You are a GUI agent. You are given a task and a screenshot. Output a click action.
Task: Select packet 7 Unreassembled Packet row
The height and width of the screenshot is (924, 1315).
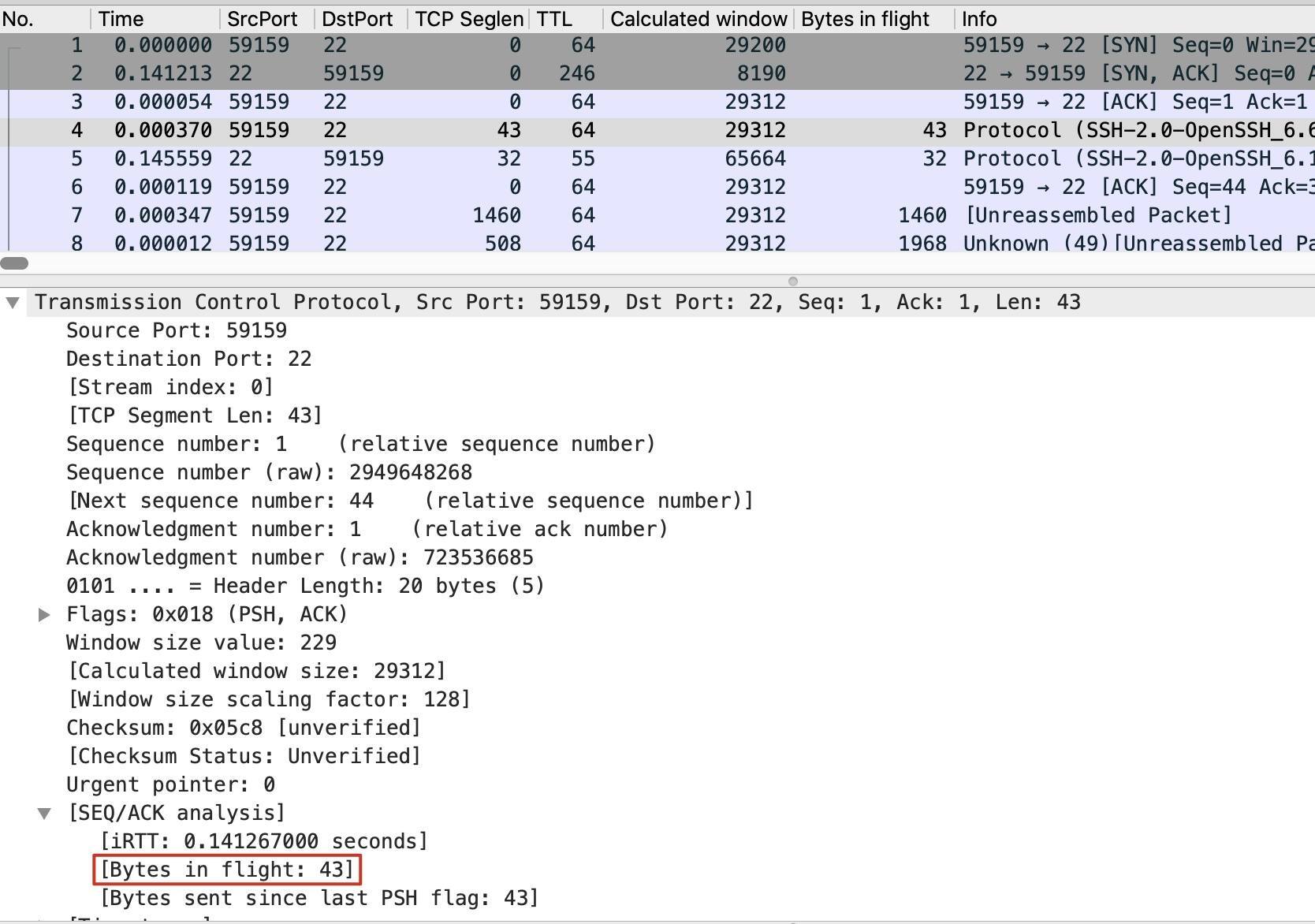pos(552,216)
